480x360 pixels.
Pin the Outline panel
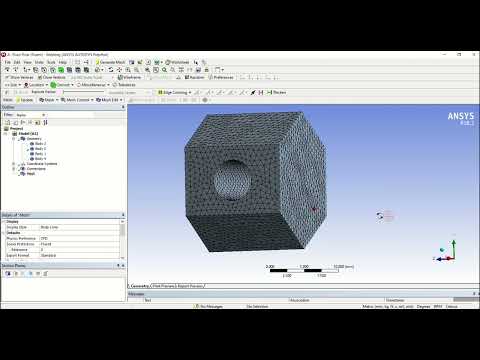123,107
